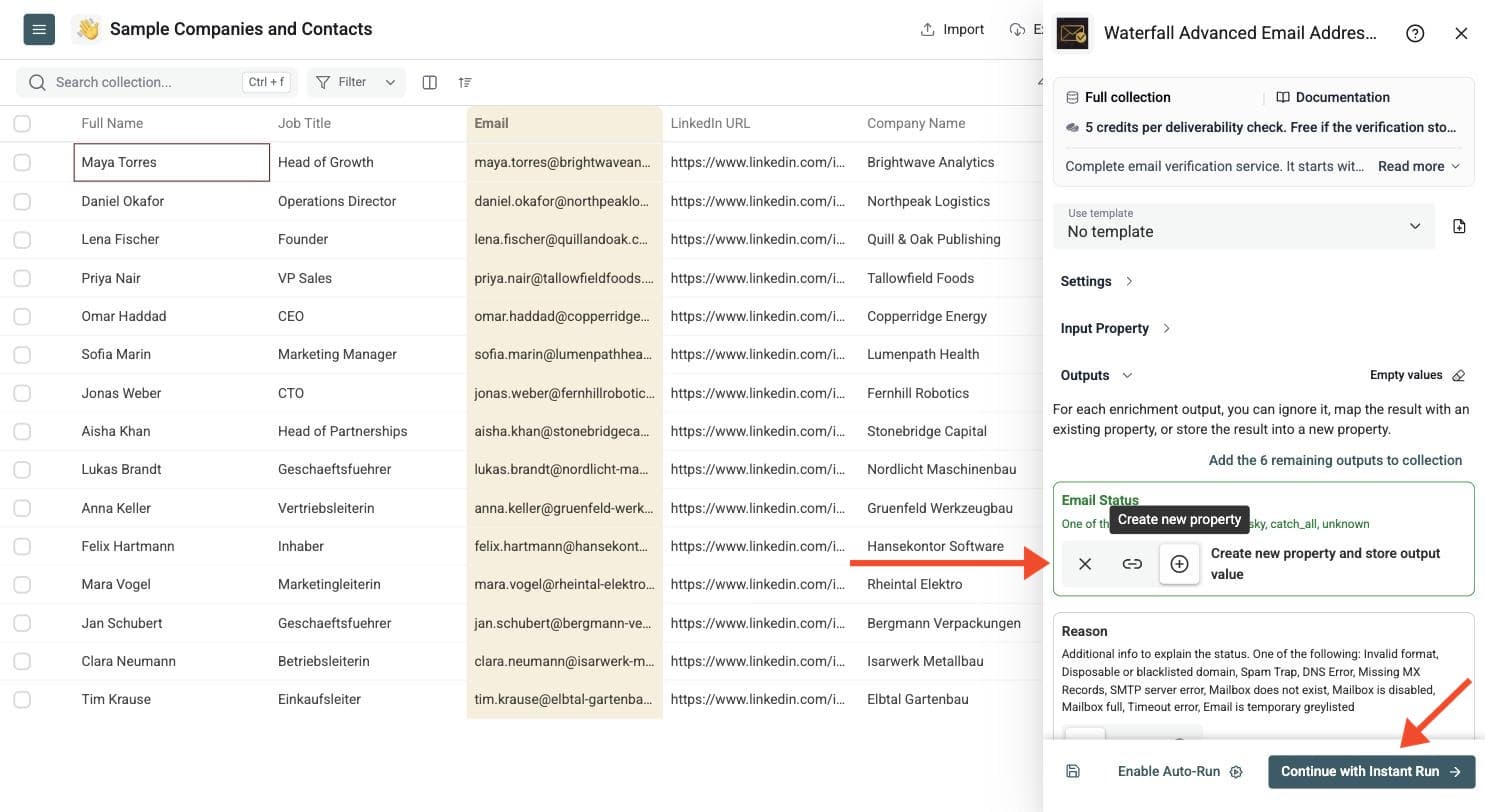The image size is (1485, 812).
Task: Toggle the column layout icon
Action: tap(429, 82)
